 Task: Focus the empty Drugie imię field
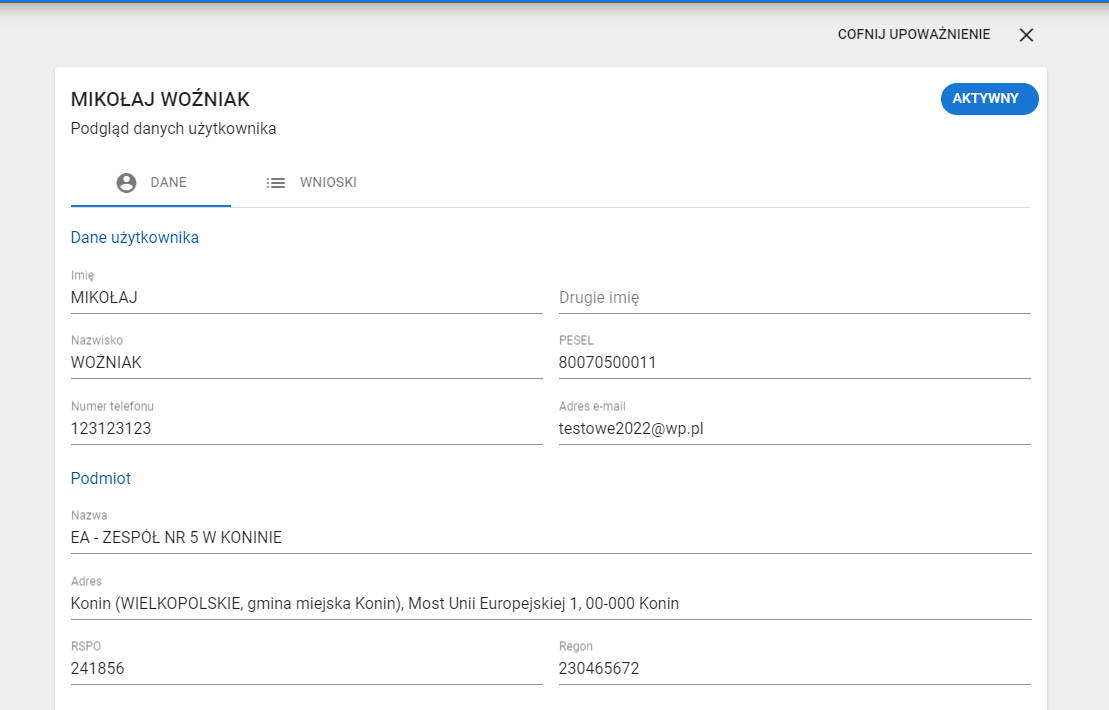tap(794, 297)
